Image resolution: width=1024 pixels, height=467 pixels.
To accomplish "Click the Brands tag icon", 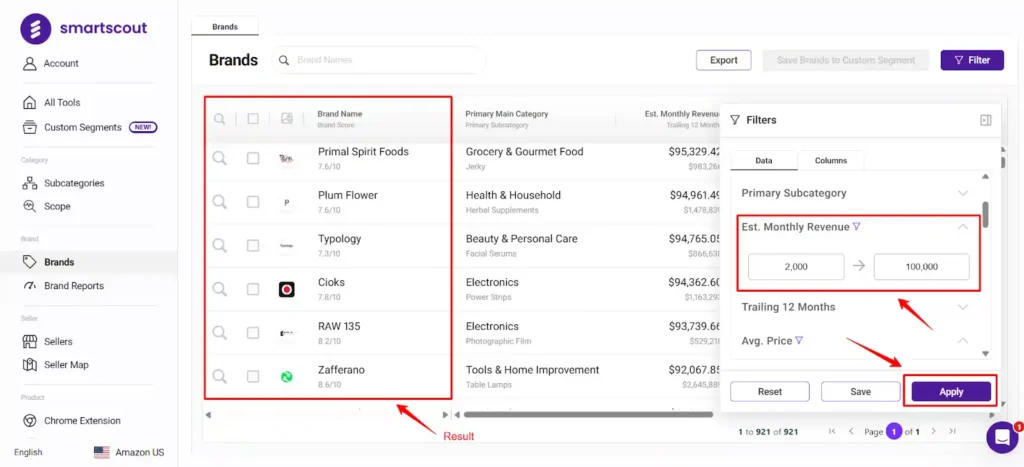I will tap(29, 262).
